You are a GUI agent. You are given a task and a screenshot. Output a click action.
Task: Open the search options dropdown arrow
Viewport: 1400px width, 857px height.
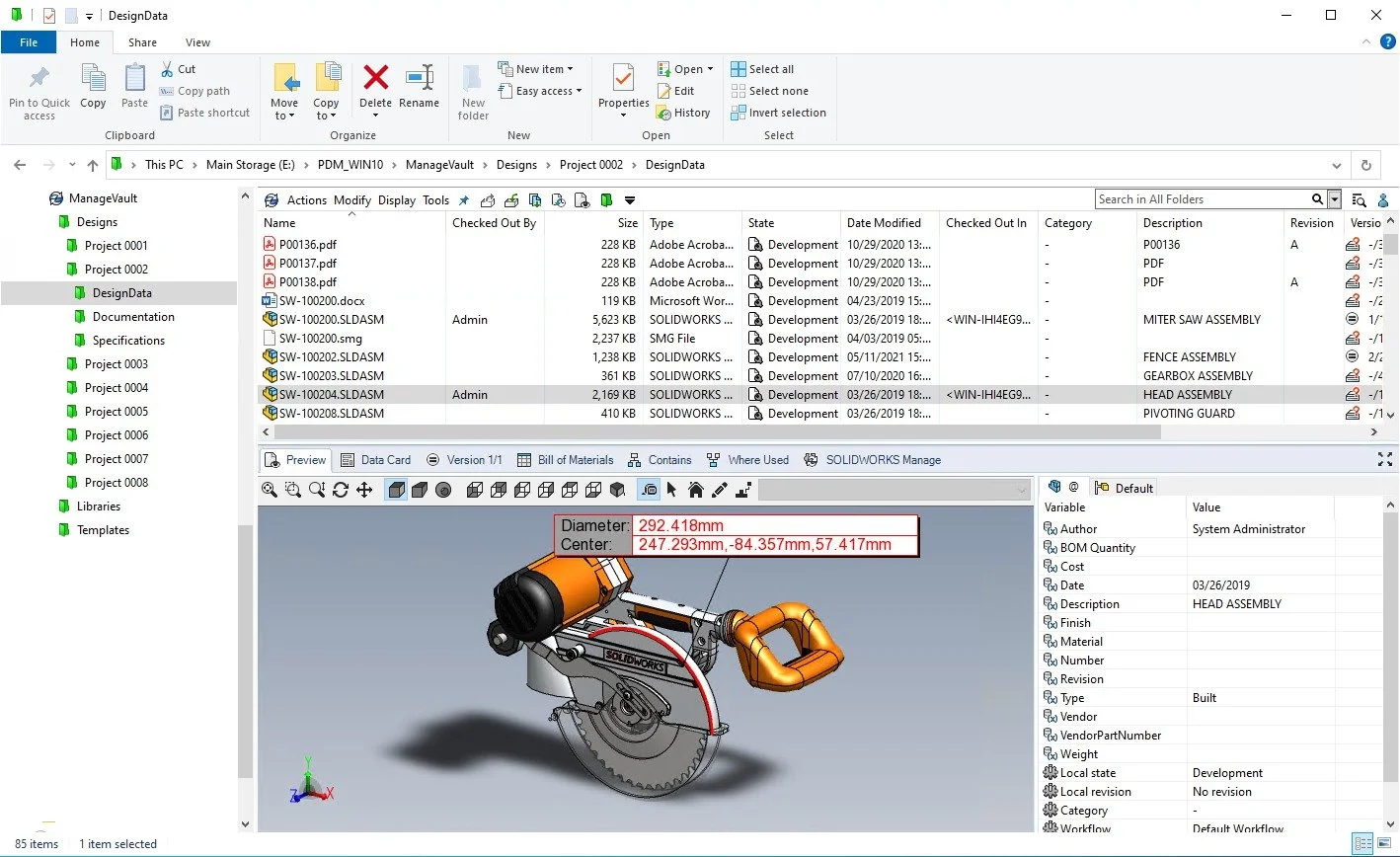pyautogui.click(x=1335, y=199)
